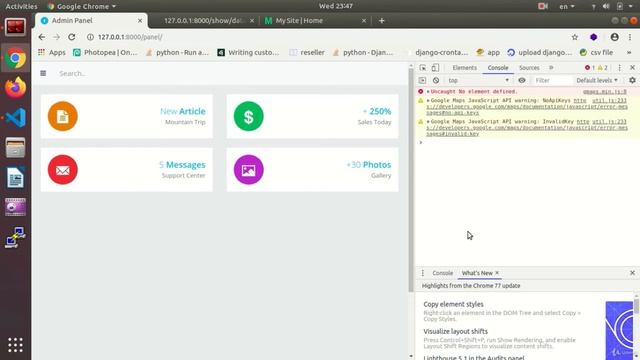Viewport: 640px width, 360px height.
Task: Open console settings gear
Action: (632, 80)
